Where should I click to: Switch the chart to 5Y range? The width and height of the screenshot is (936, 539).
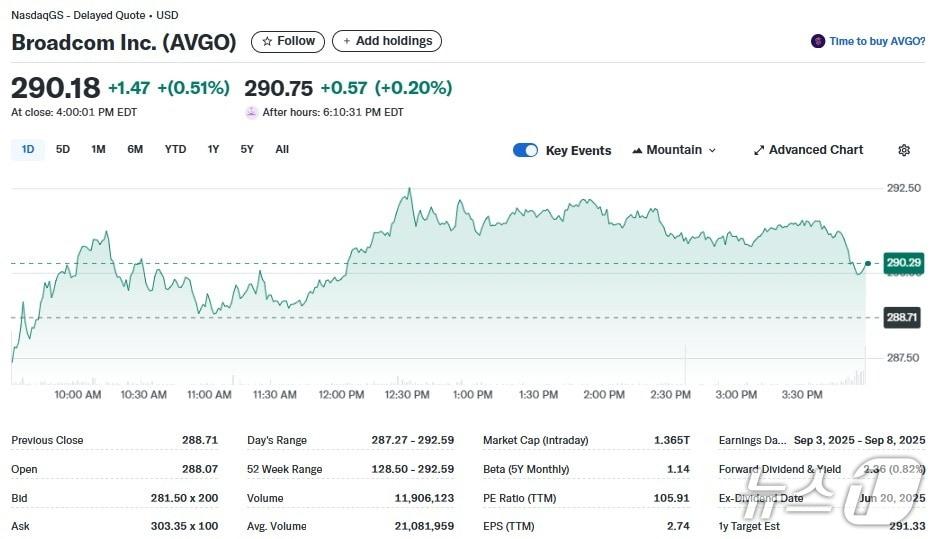click(247, 149)
